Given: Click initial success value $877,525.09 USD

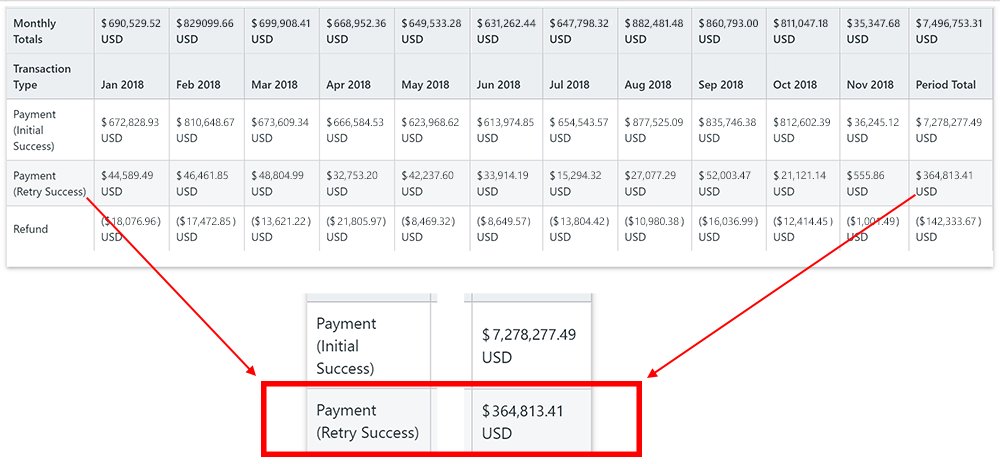Looking at the screenshot, I should coord(654,130).
